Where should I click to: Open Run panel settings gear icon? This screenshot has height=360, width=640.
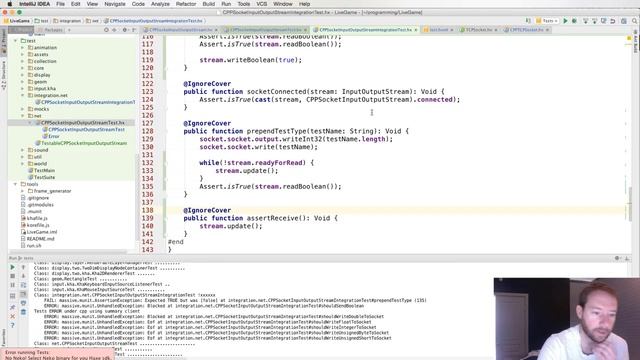(x=618, y=258)
